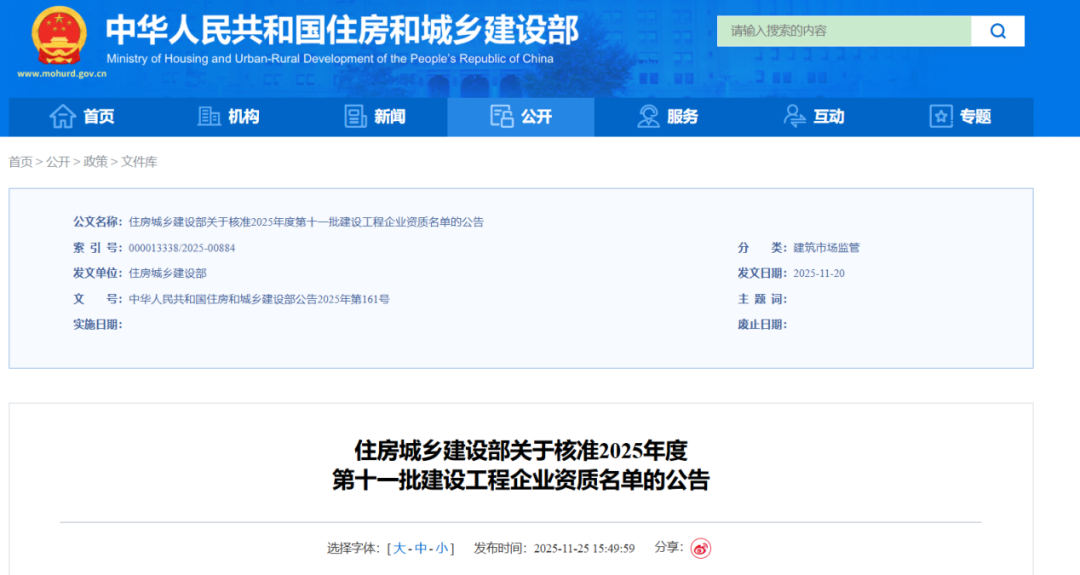Click the house icon for 首页
Viewport: 1080px width, 575px height.
point(63,117)
